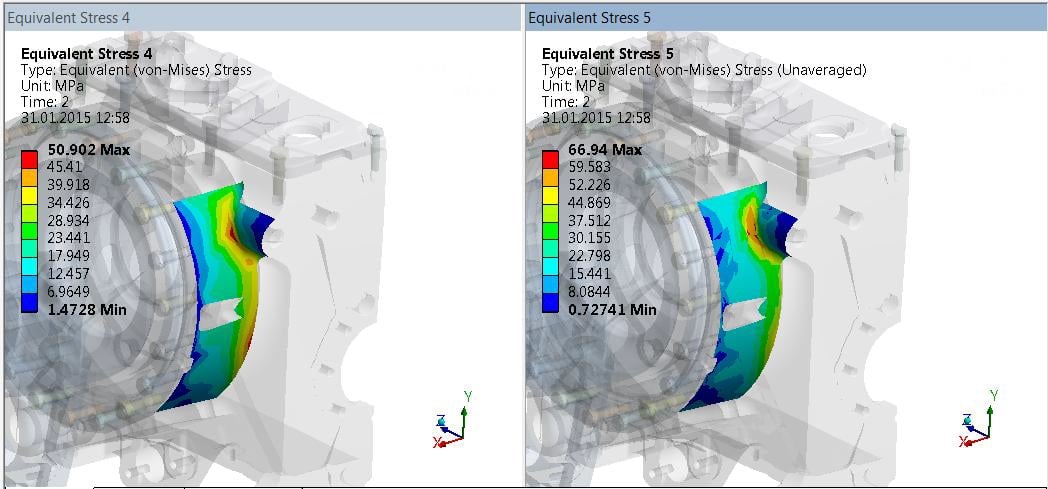The width and height of the screenshot is (1048, 489).
Task: Click the '34.426' legend value
Action: [x=68, y=202]
